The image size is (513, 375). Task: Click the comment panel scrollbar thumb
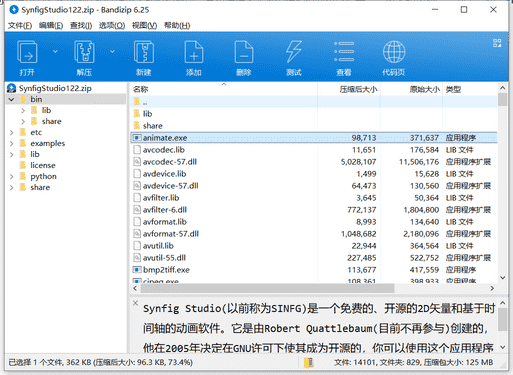pos(502,320)
